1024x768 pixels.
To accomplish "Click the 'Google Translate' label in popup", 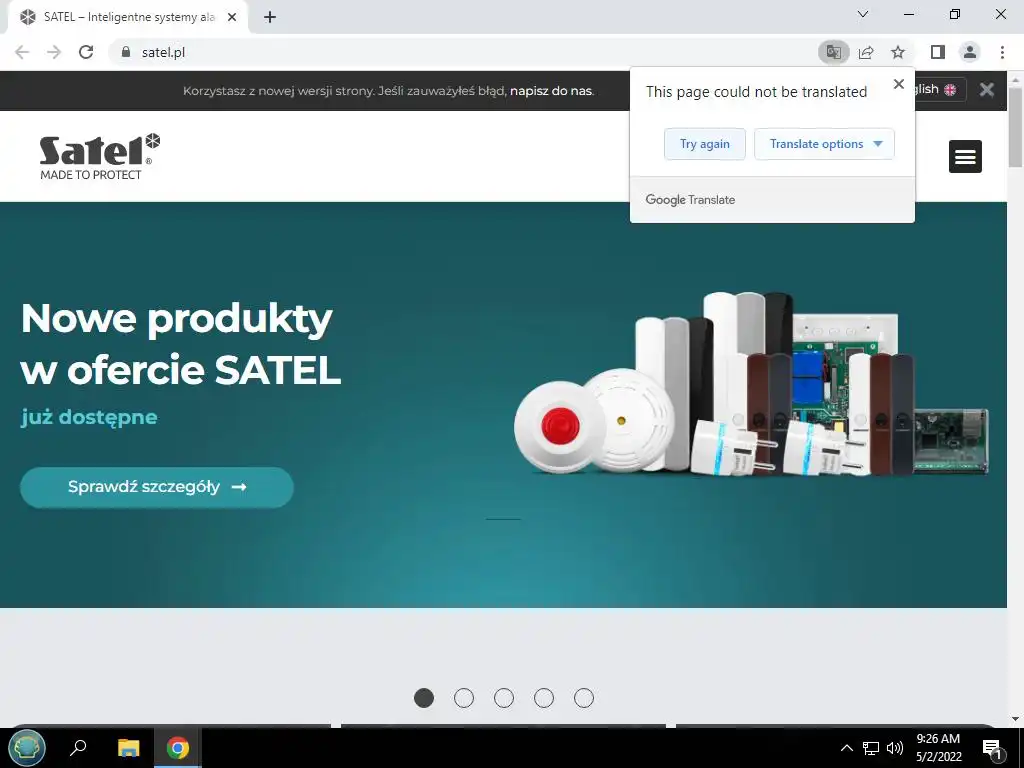I will coord(690,200).
